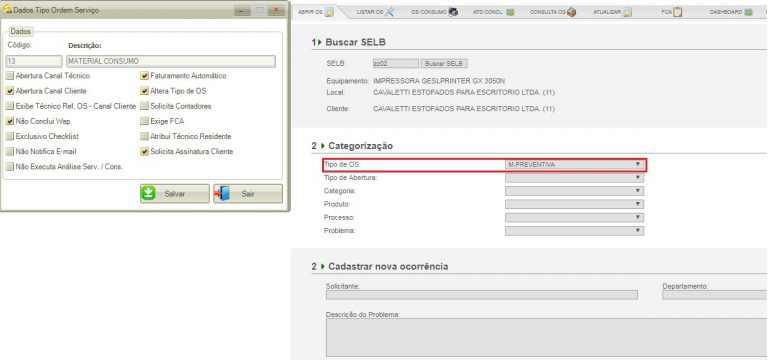Open the Categoria dropdown list
The height and width of the screenshot is (360, 768).
[x=574, y=191]
